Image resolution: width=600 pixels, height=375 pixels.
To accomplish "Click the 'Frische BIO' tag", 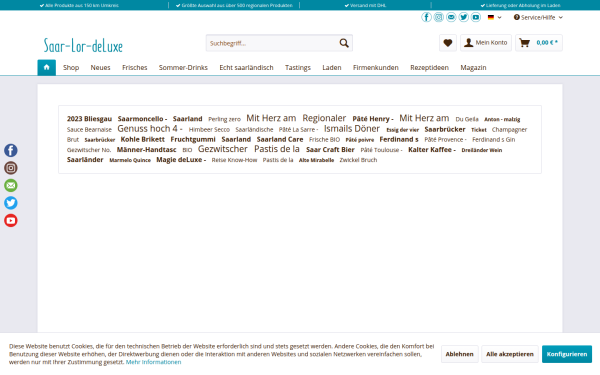I will (324, 140).
